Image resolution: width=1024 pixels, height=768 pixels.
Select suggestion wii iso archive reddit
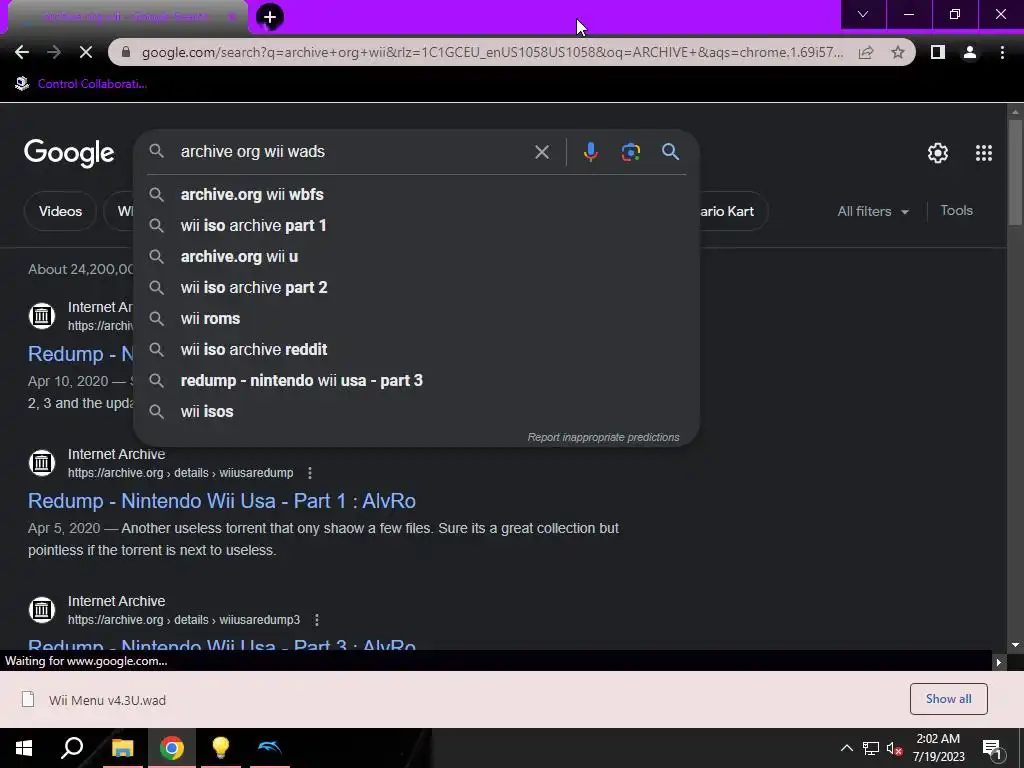416,349
